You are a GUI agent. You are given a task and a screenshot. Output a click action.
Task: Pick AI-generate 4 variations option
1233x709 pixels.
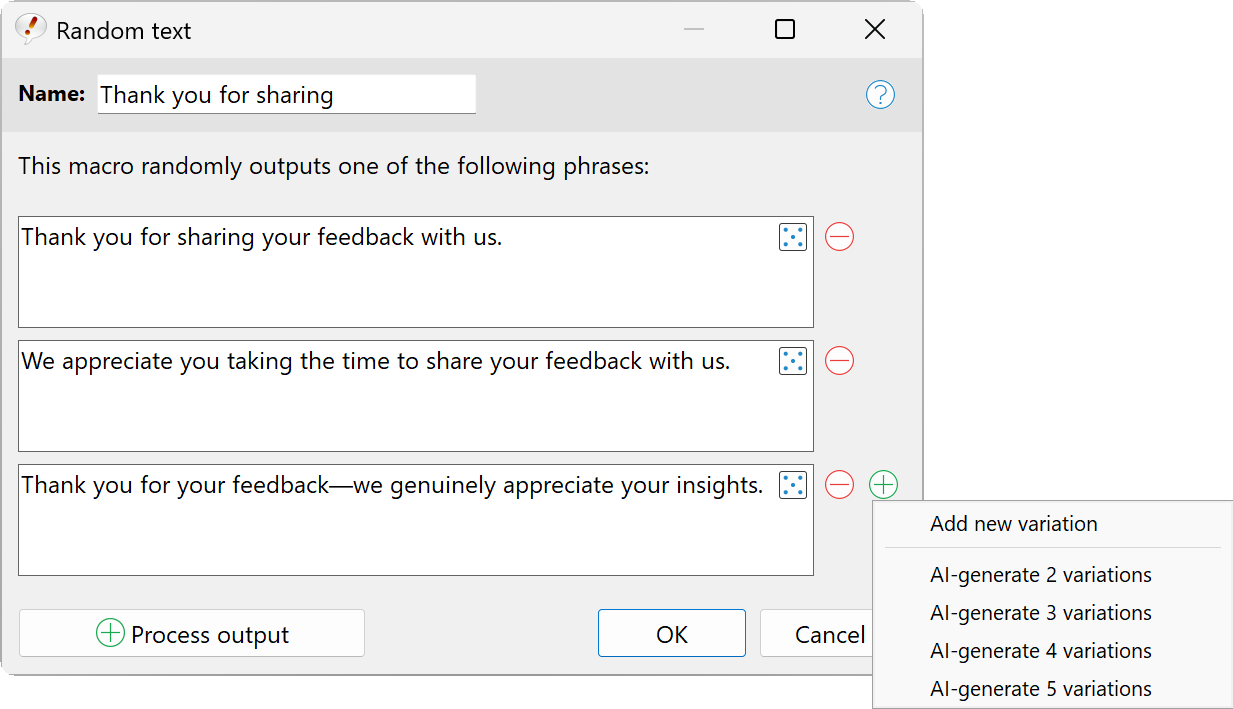(x=1040, y=651)
